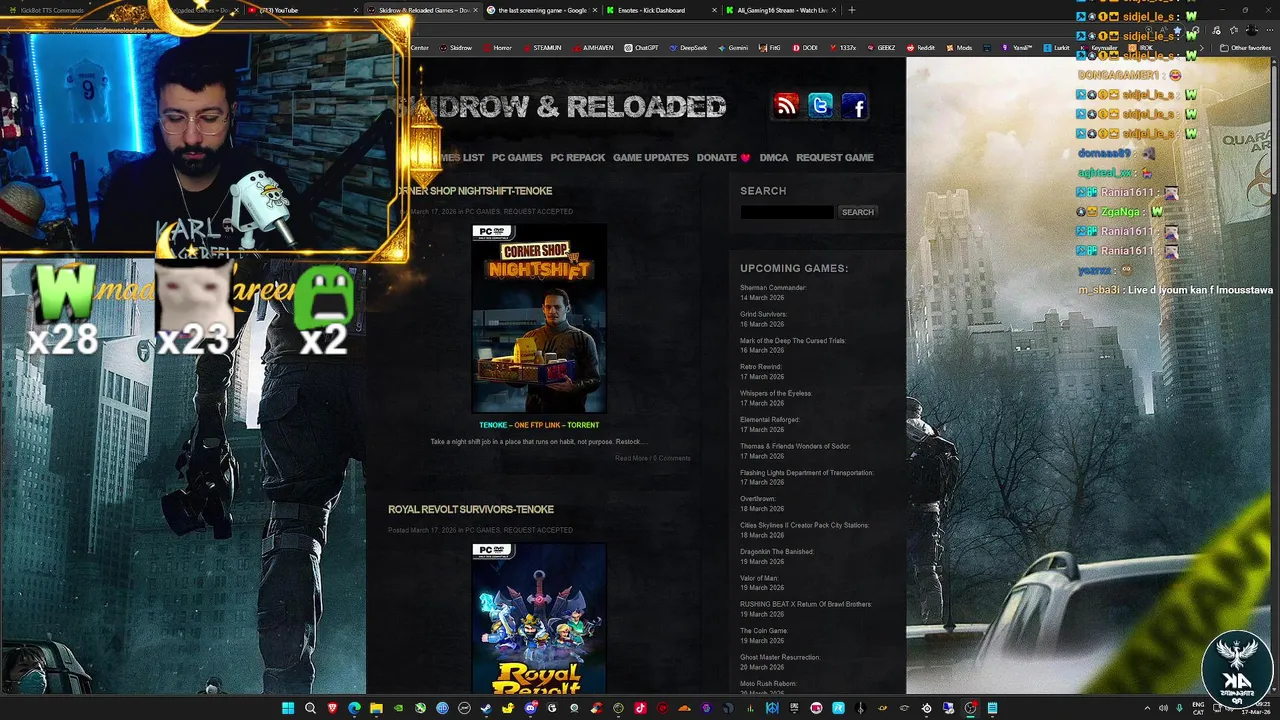The image size is (1280, 720).
Task: Open GEEKZ bookmark
Action: pos(881,48)
